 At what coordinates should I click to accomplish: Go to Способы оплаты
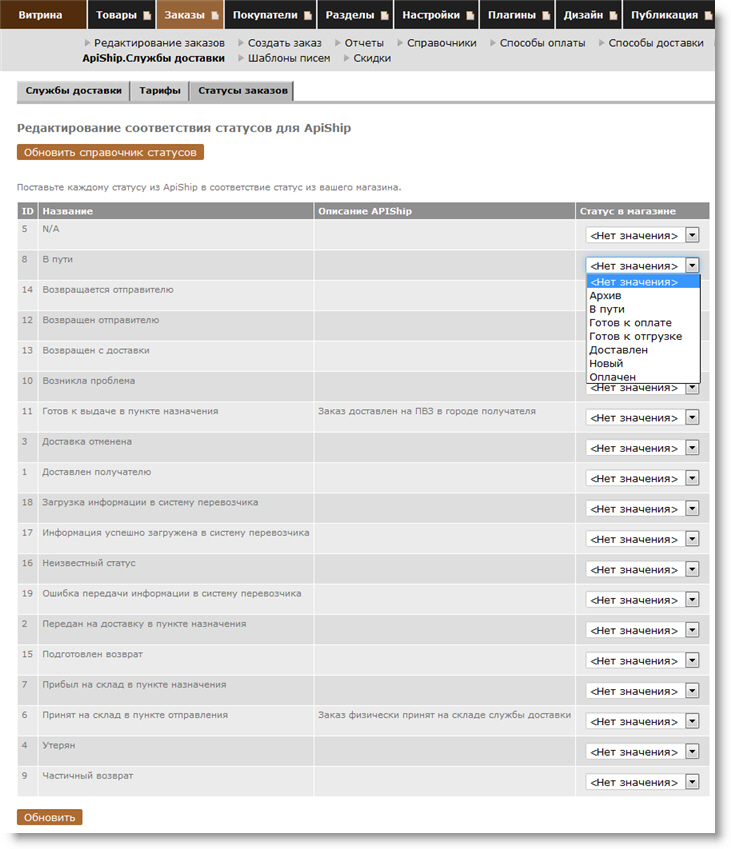pyautogui.click(x=542, y=43)
